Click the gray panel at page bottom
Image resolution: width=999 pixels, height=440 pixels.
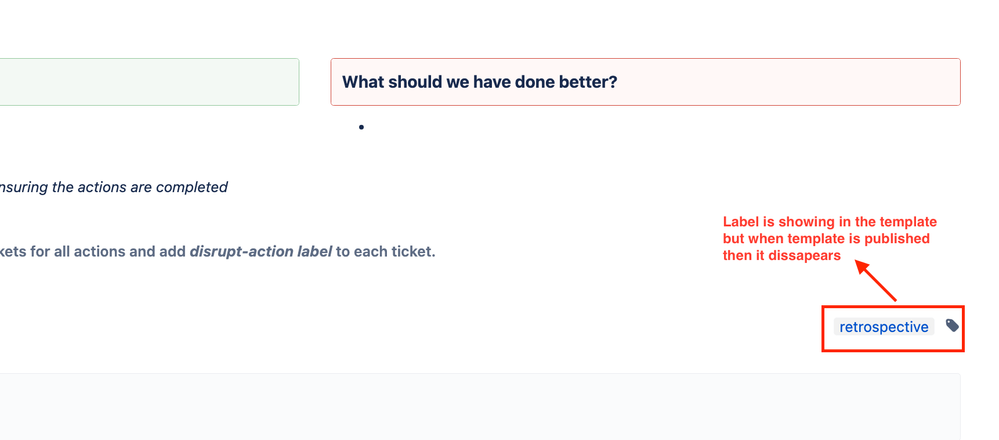(480, 407)
